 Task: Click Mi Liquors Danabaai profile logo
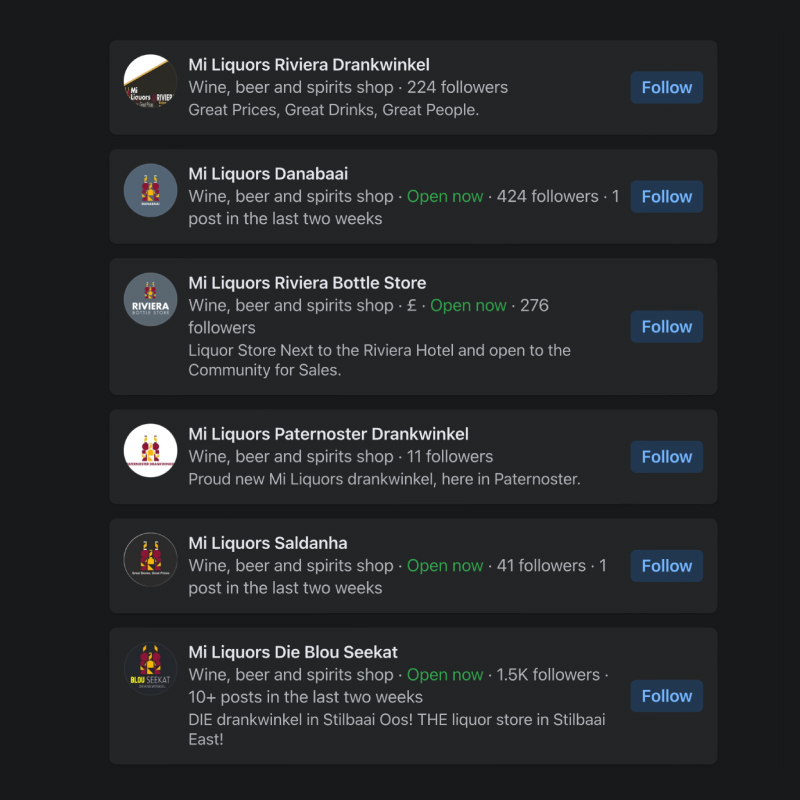pos(150,191)
